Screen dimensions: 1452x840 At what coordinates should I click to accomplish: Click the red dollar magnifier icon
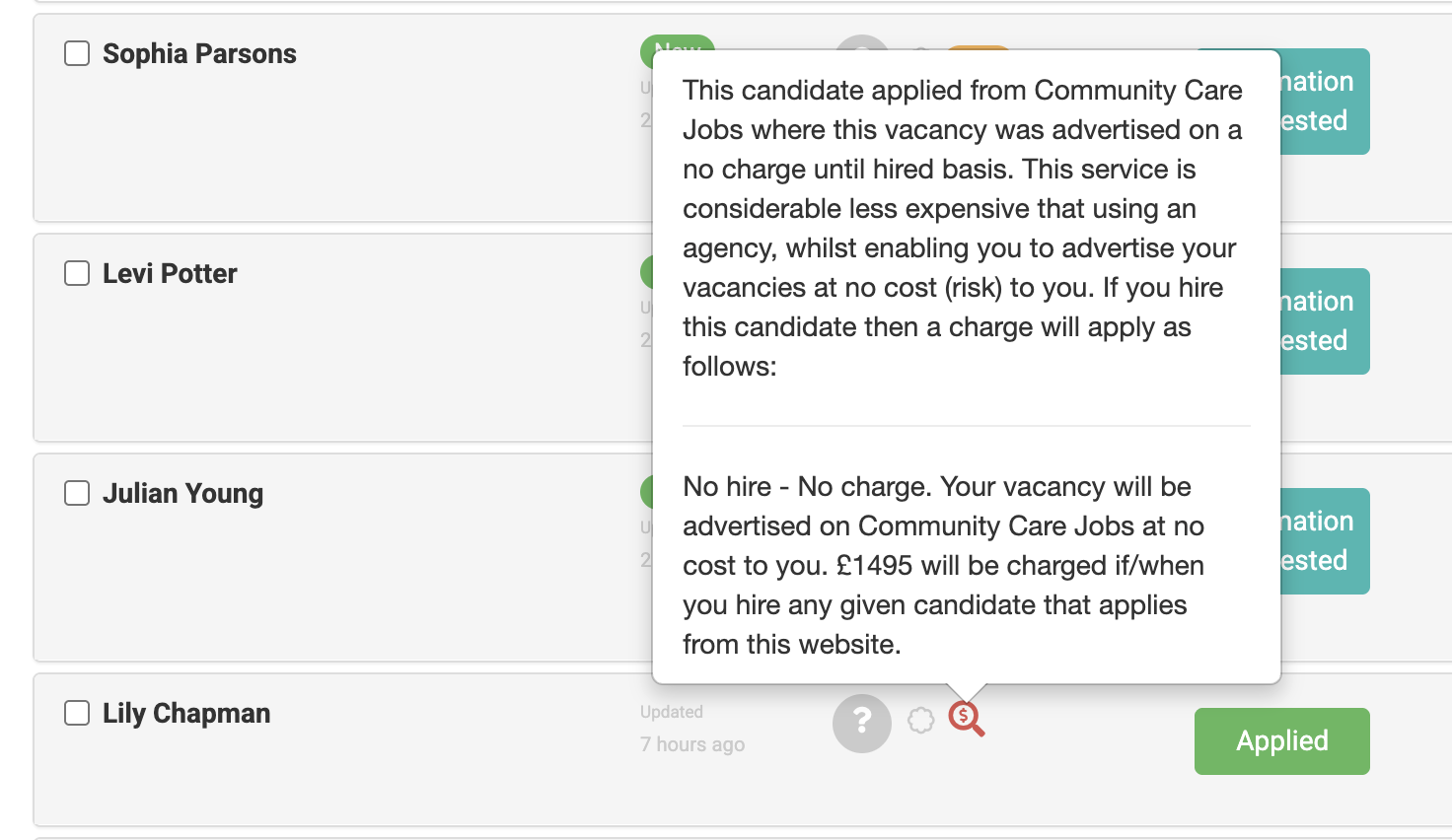coord(966,719)
